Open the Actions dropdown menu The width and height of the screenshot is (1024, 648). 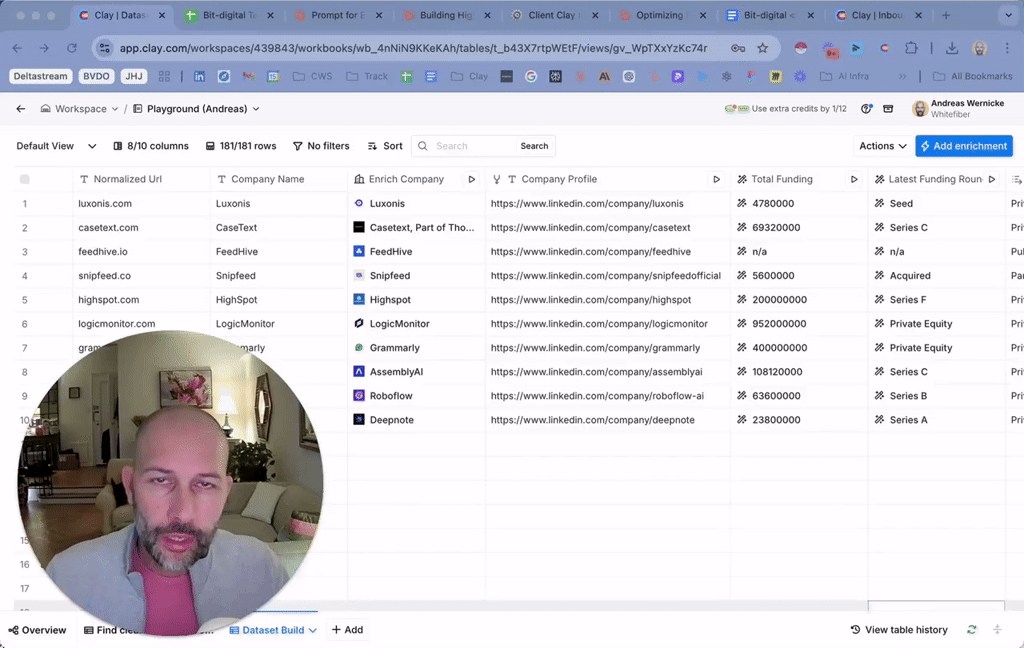(x=882, y=146)
